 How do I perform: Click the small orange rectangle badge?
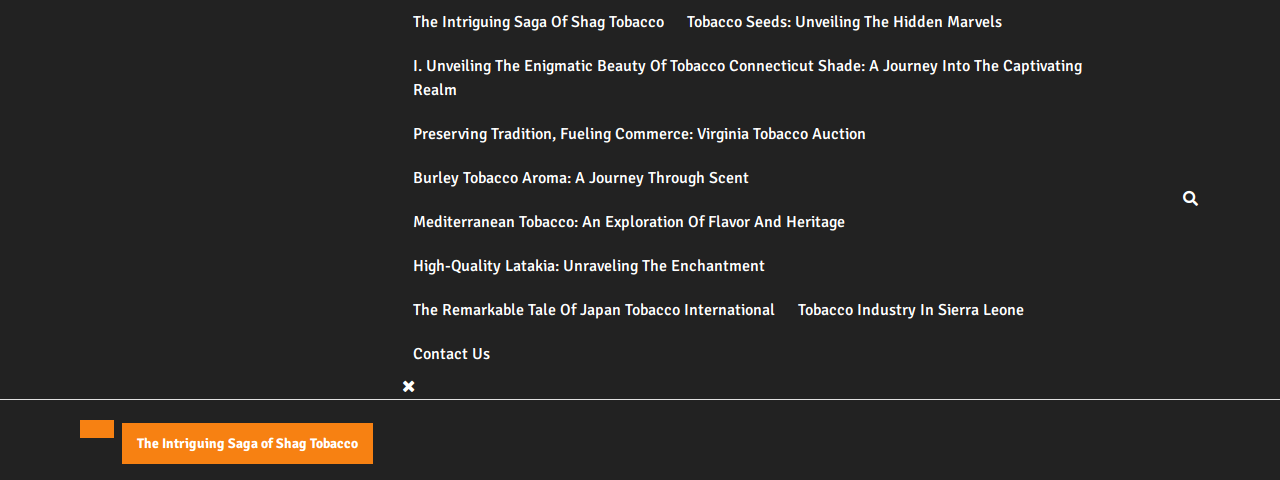click(97, 429)
